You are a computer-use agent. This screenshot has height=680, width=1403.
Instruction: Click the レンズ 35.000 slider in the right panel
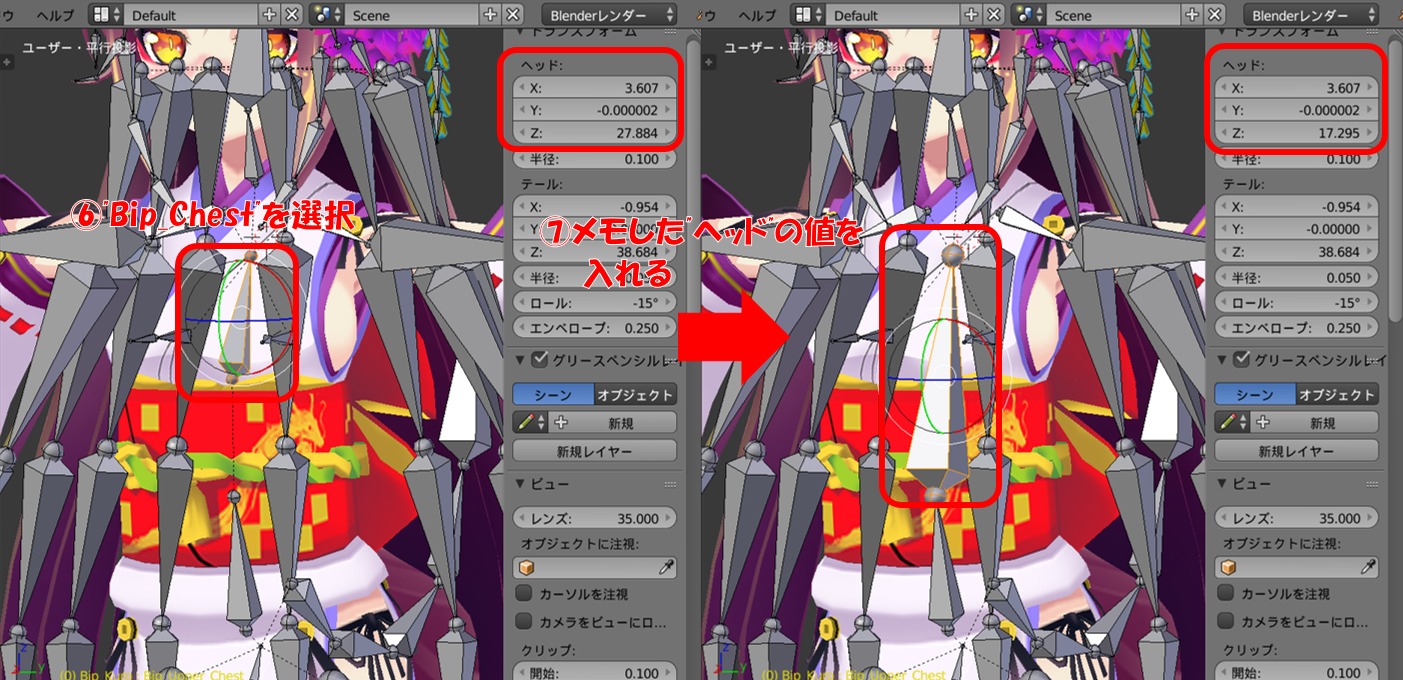[1297, 518]
